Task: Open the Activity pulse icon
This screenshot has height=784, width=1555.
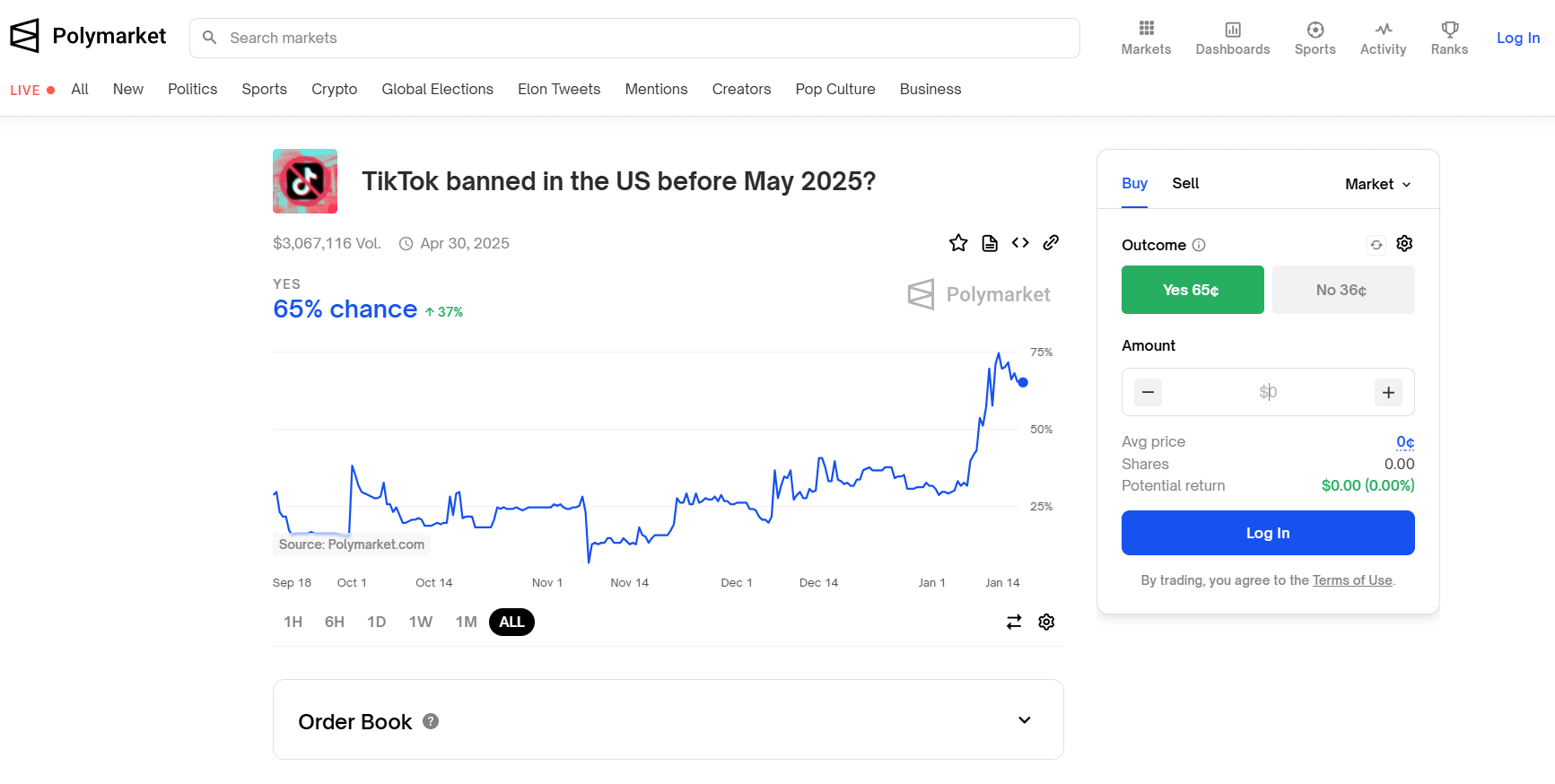Action: [1384, 30]
